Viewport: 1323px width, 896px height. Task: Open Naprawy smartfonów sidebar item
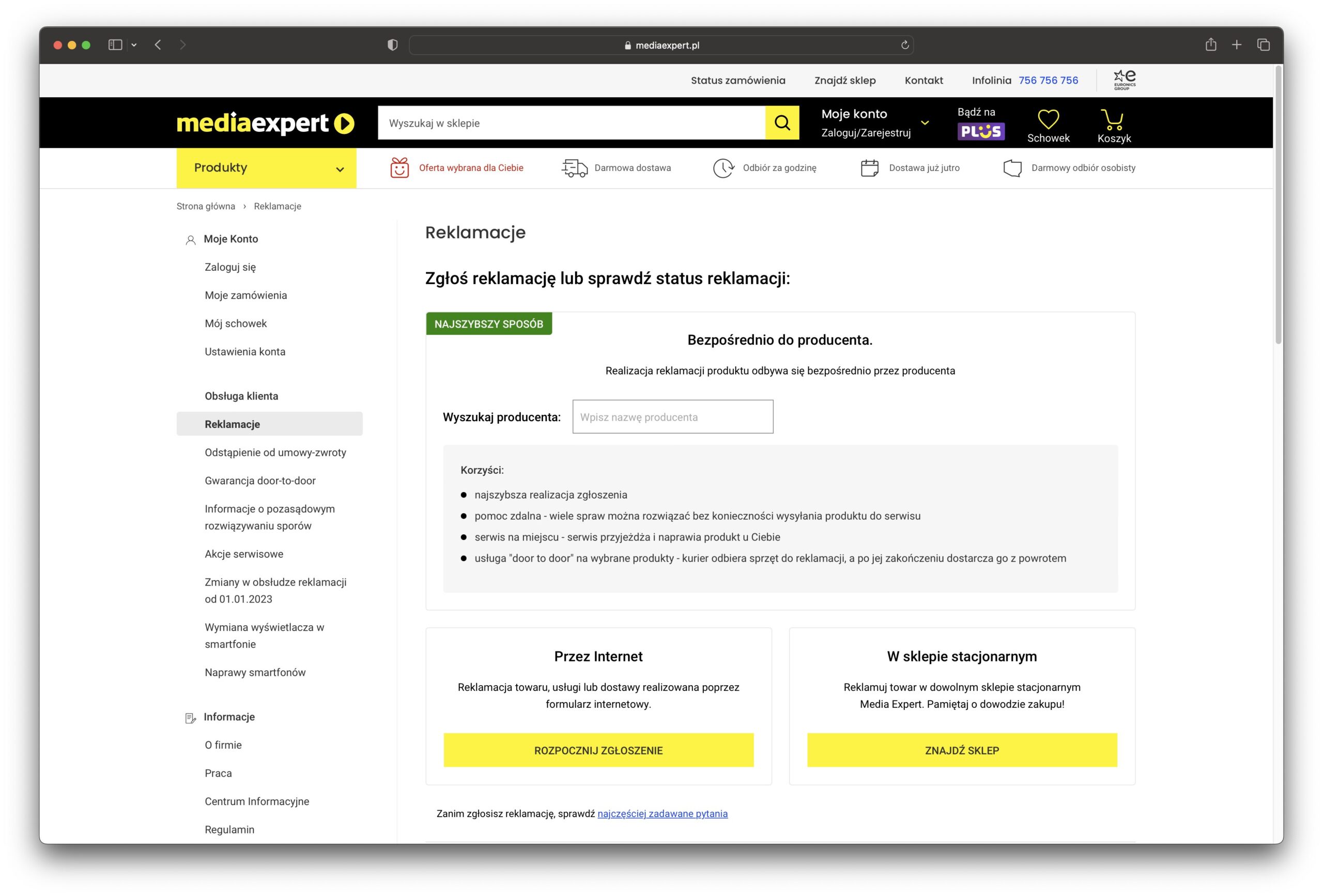[x=255, y=672]
